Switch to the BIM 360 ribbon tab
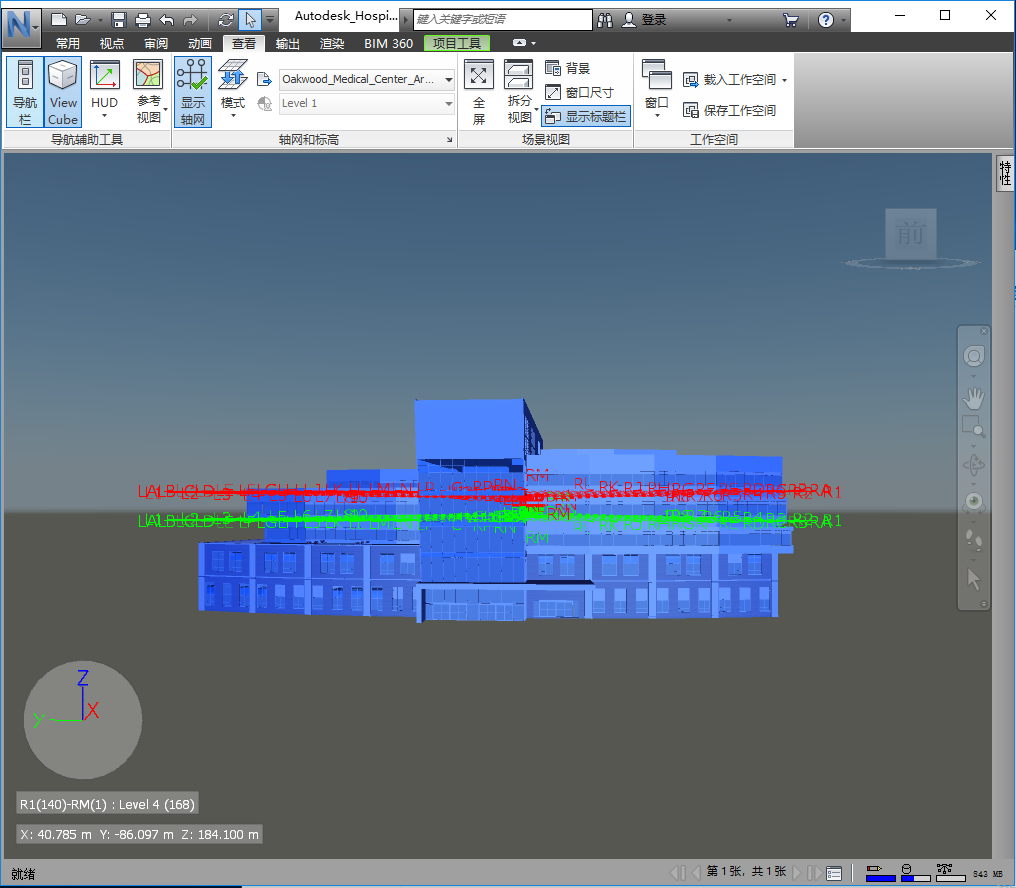The width and height of the screenshot is (1016, 888). click(388, 43)
